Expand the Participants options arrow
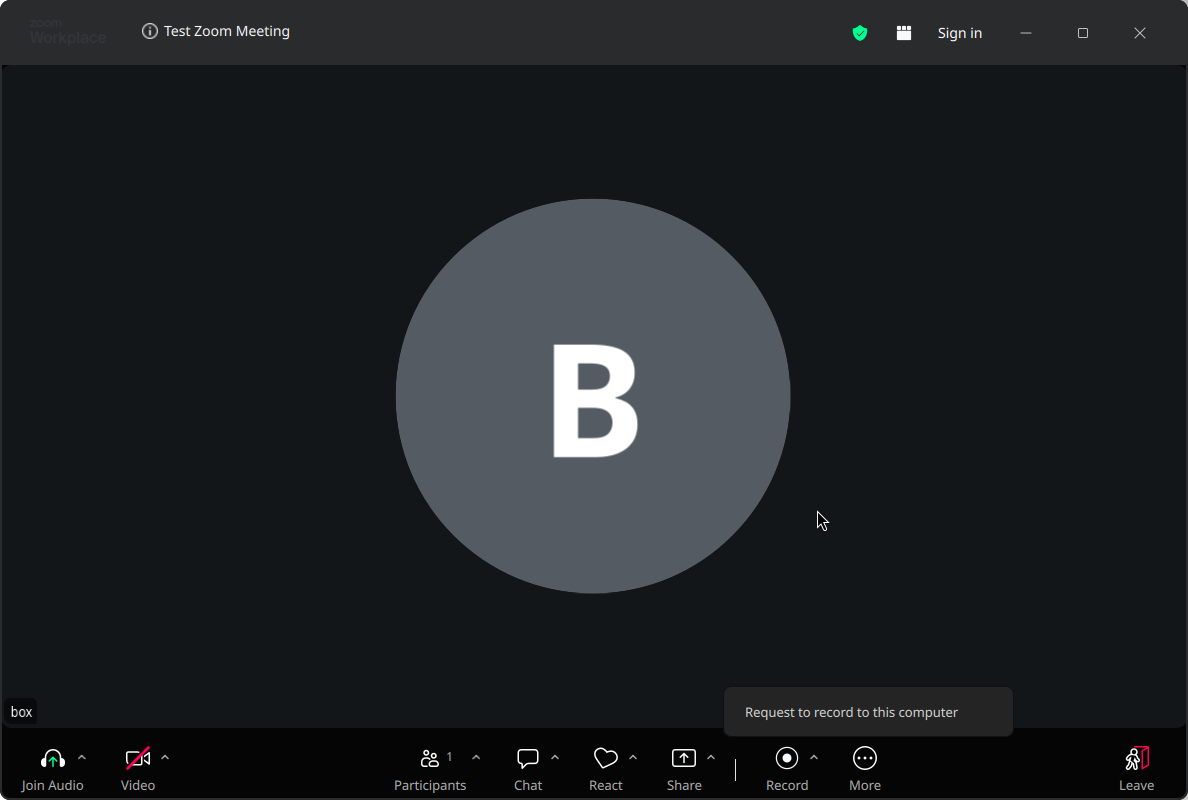1188x800 pixels. [476, 758]
